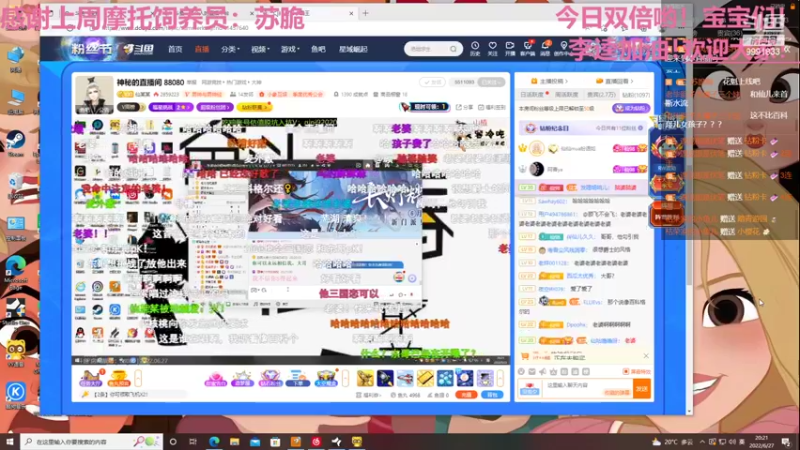Open the golden trophy activity icon
This screenshot has height=450, width=800.
pos(118,378)
